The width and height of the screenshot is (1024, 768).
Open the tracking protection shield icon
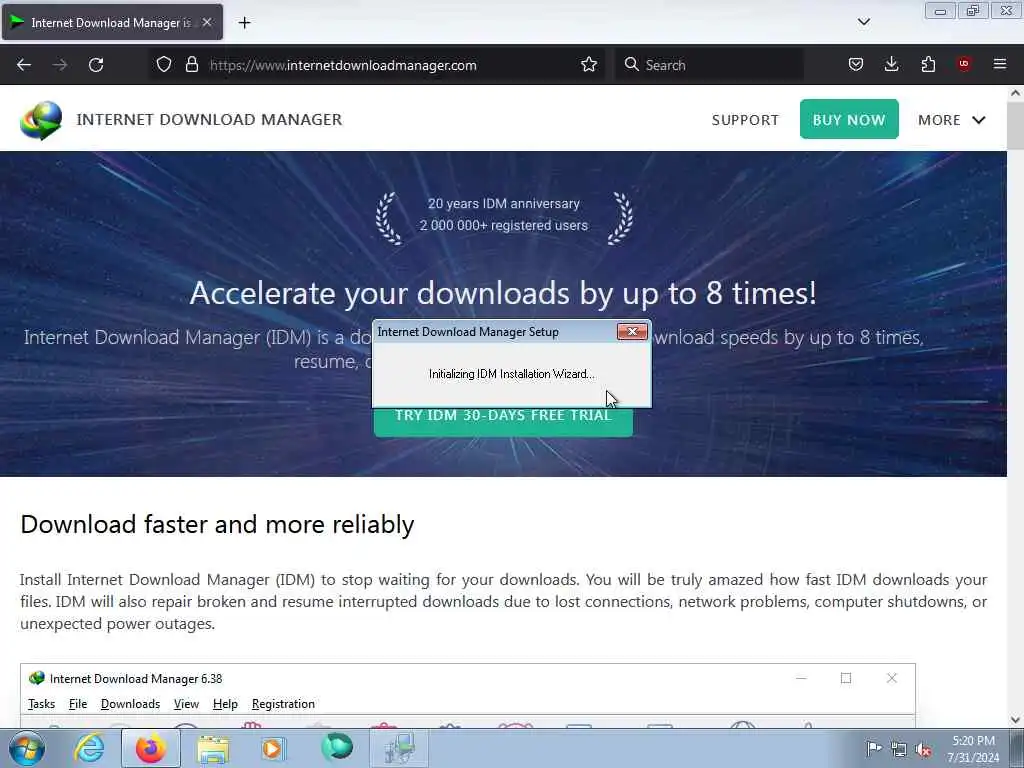[164, 65]
